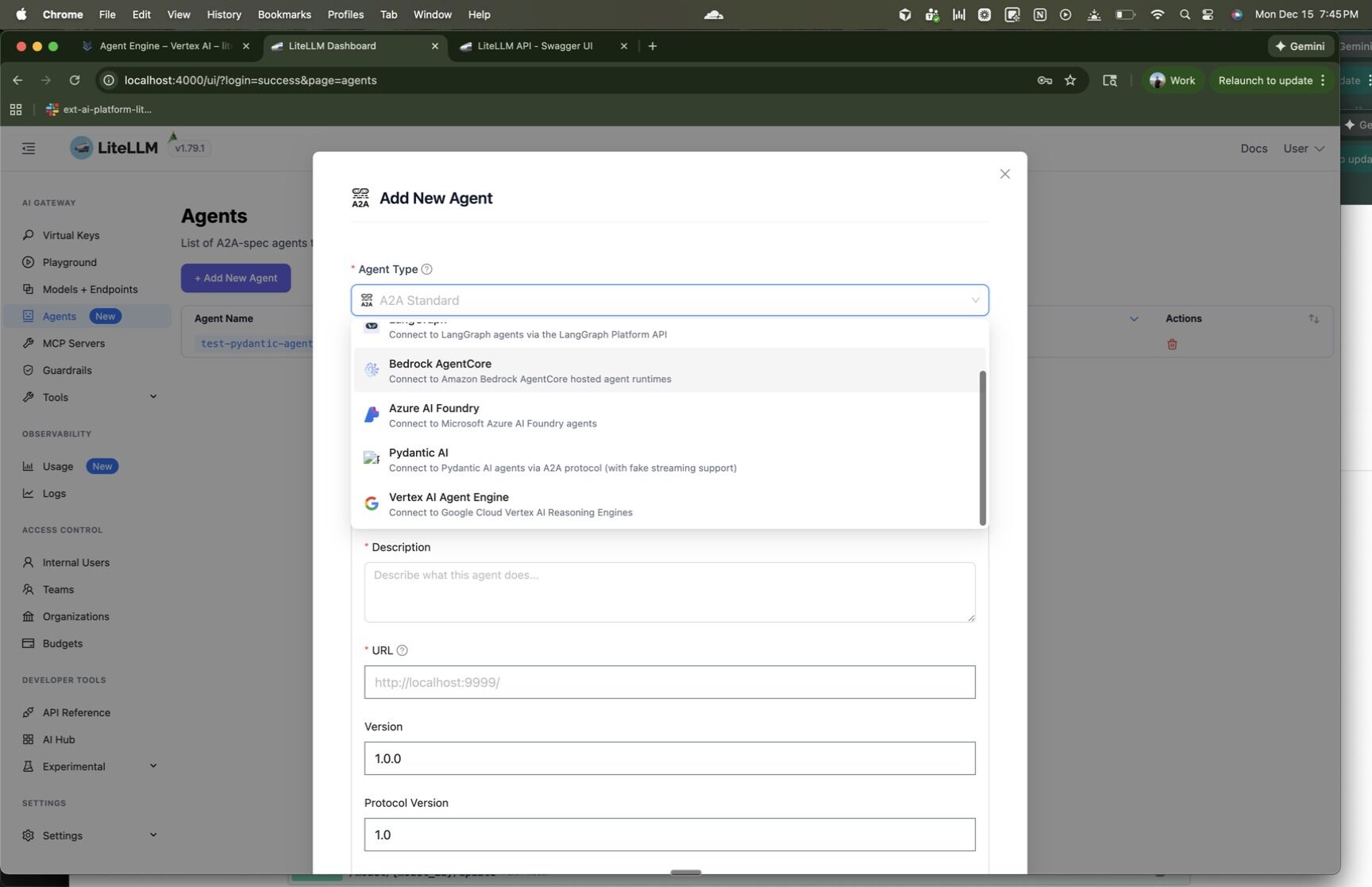Screen dimensions: 1372x887
Task: Expand the Settings sidebar section
Action: click(x=153, y=835)
